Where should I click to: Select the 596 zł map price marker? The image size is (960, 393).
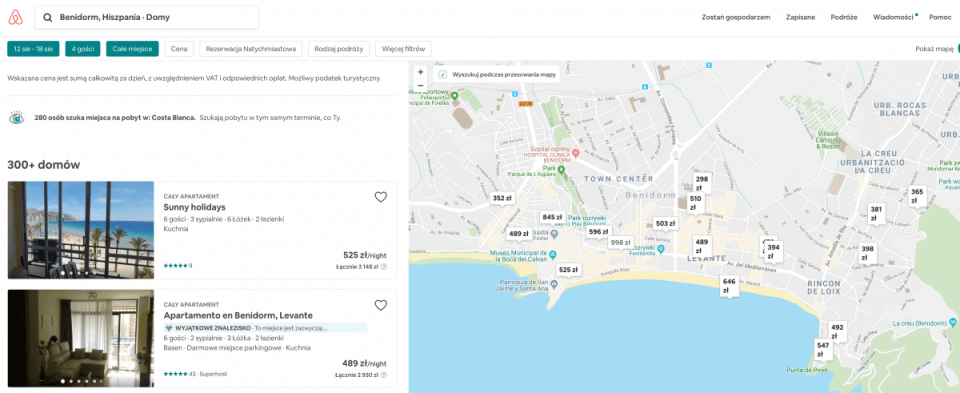click(x=598, y=233)
